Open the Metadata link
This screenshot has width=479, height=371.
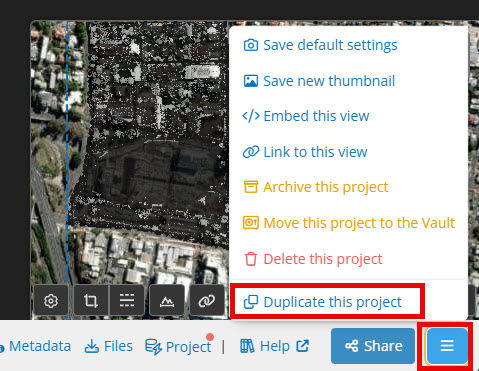[x=35, y=346]
